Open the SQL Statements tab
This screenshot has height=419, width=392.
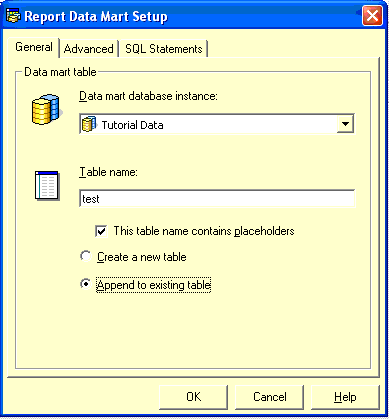click(x=163, y=49)
